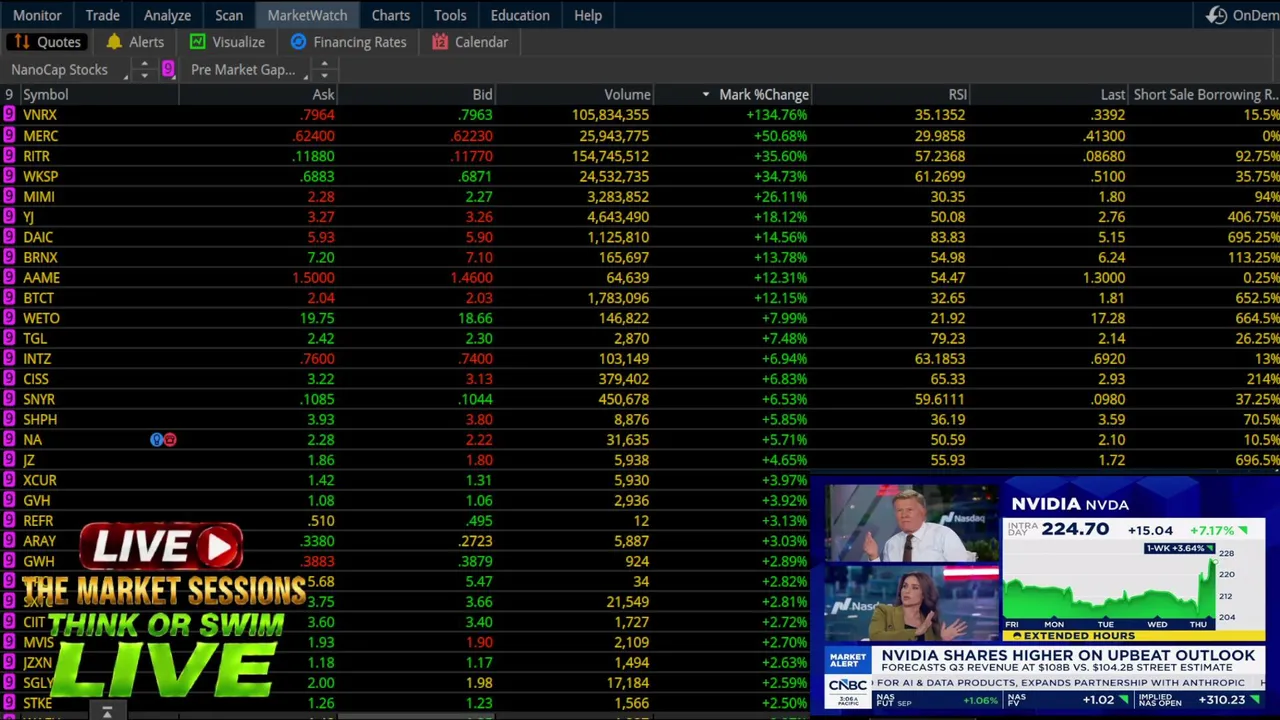Click the color link icon beside CISS
The width and height of the screenshot is (1280, 720).
point(9,379)
